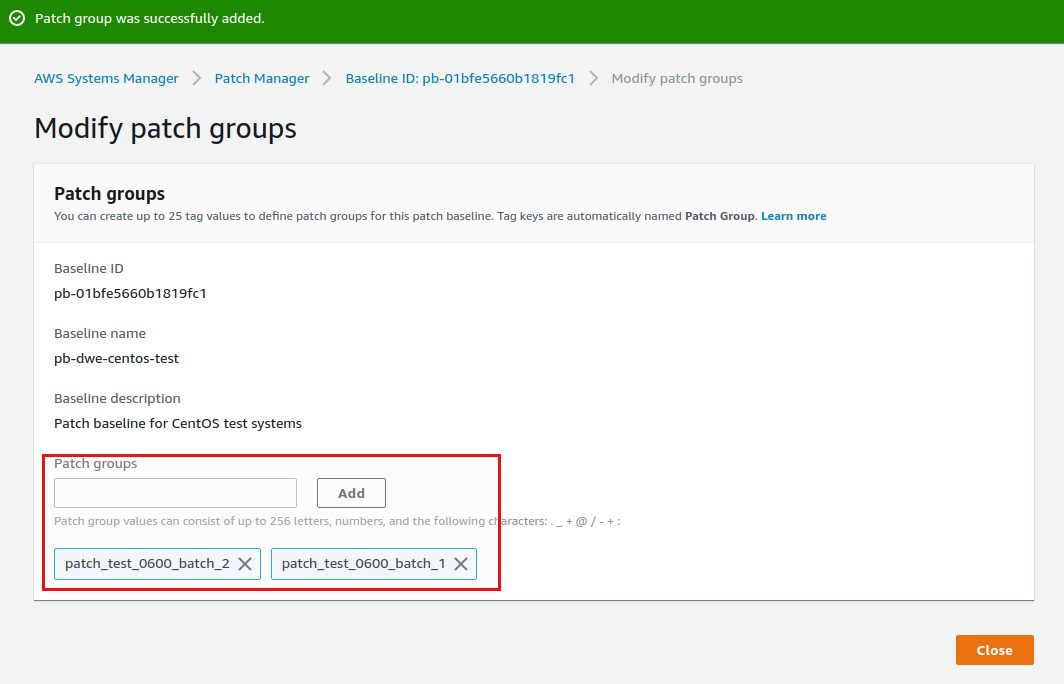The image size is (1064, 684).
Task: Click the Modify patch groups page heading
Action: pyautogui.click(x=166, y=129)
